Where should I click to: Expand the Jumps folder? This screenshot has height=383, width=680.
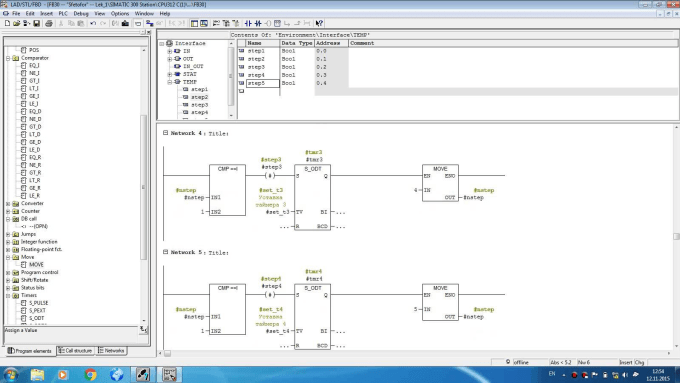pyautogui.click(x=8, y=234)
